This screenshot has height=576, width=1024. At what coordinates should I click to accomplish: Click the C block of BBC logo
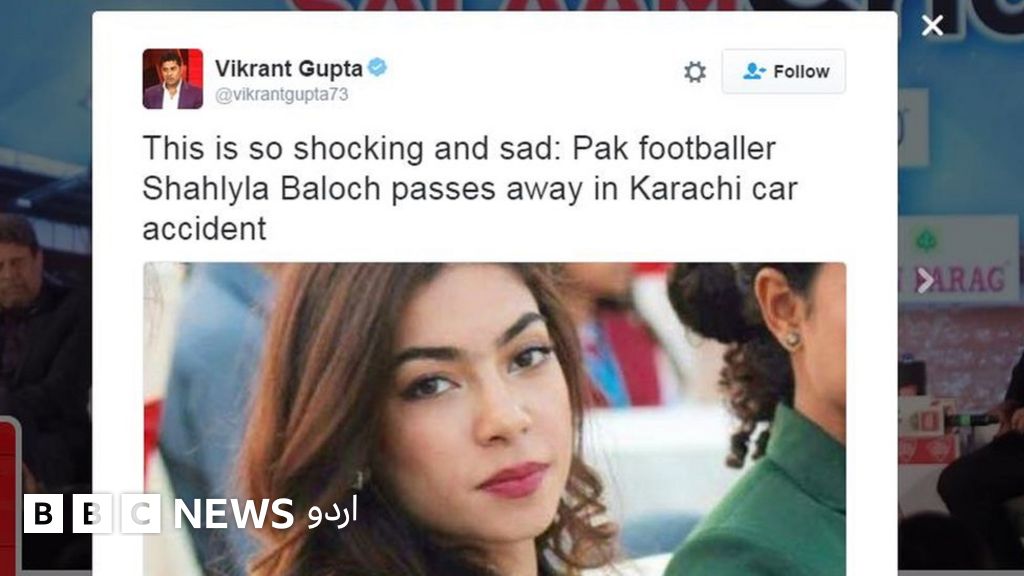pos(141,513)
